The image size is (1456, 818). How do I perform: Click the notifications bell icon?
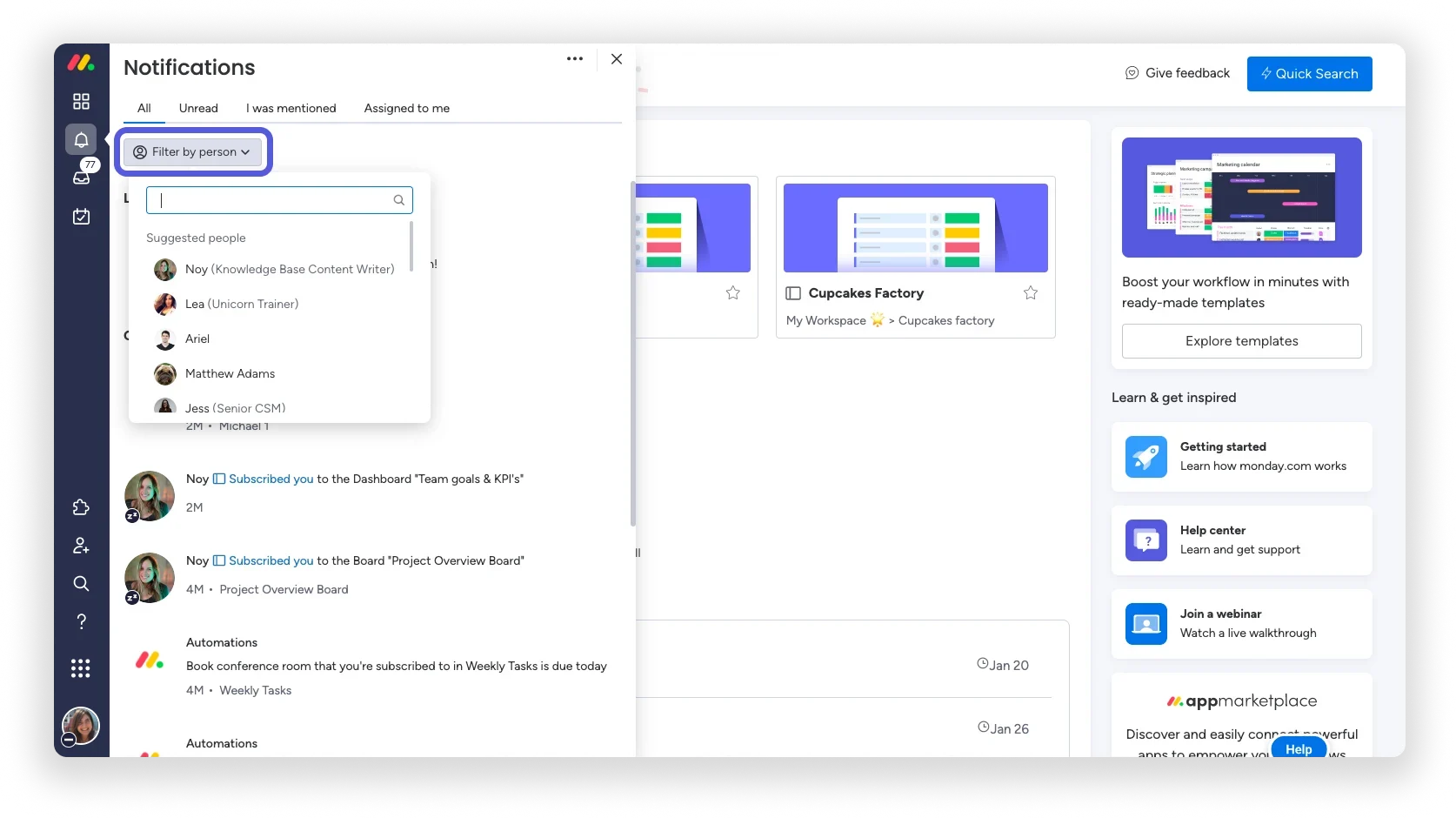[81, 139]
